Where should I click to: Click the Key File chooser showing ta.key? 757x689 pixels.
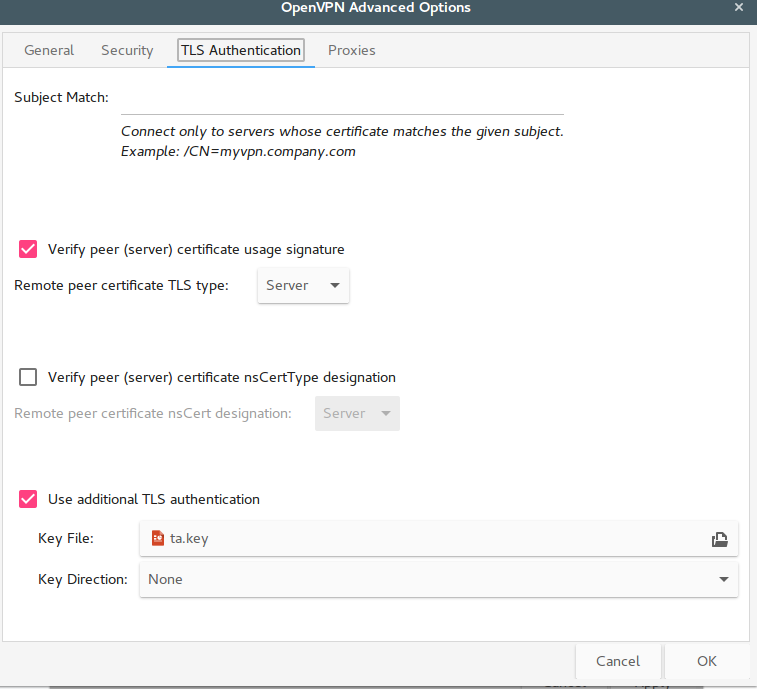tap(439, 538)
